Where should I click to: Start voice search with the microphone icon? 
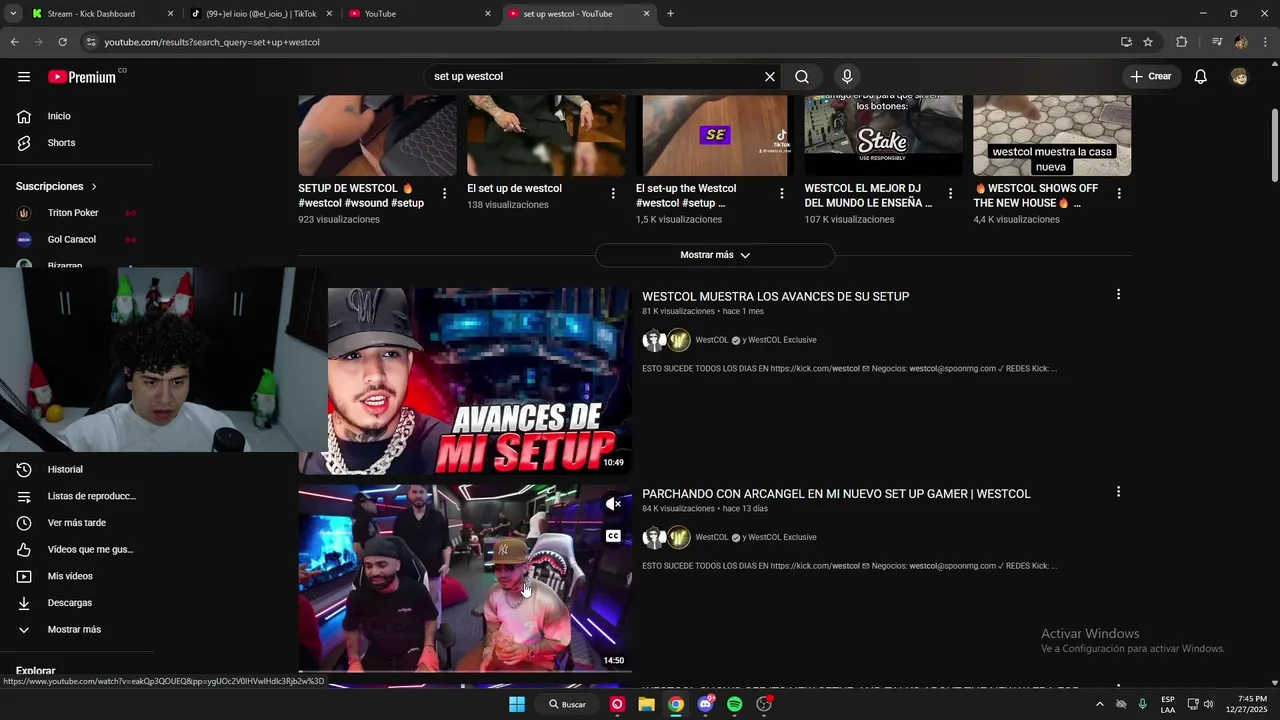pyautogui.click(x=847, y=77)
